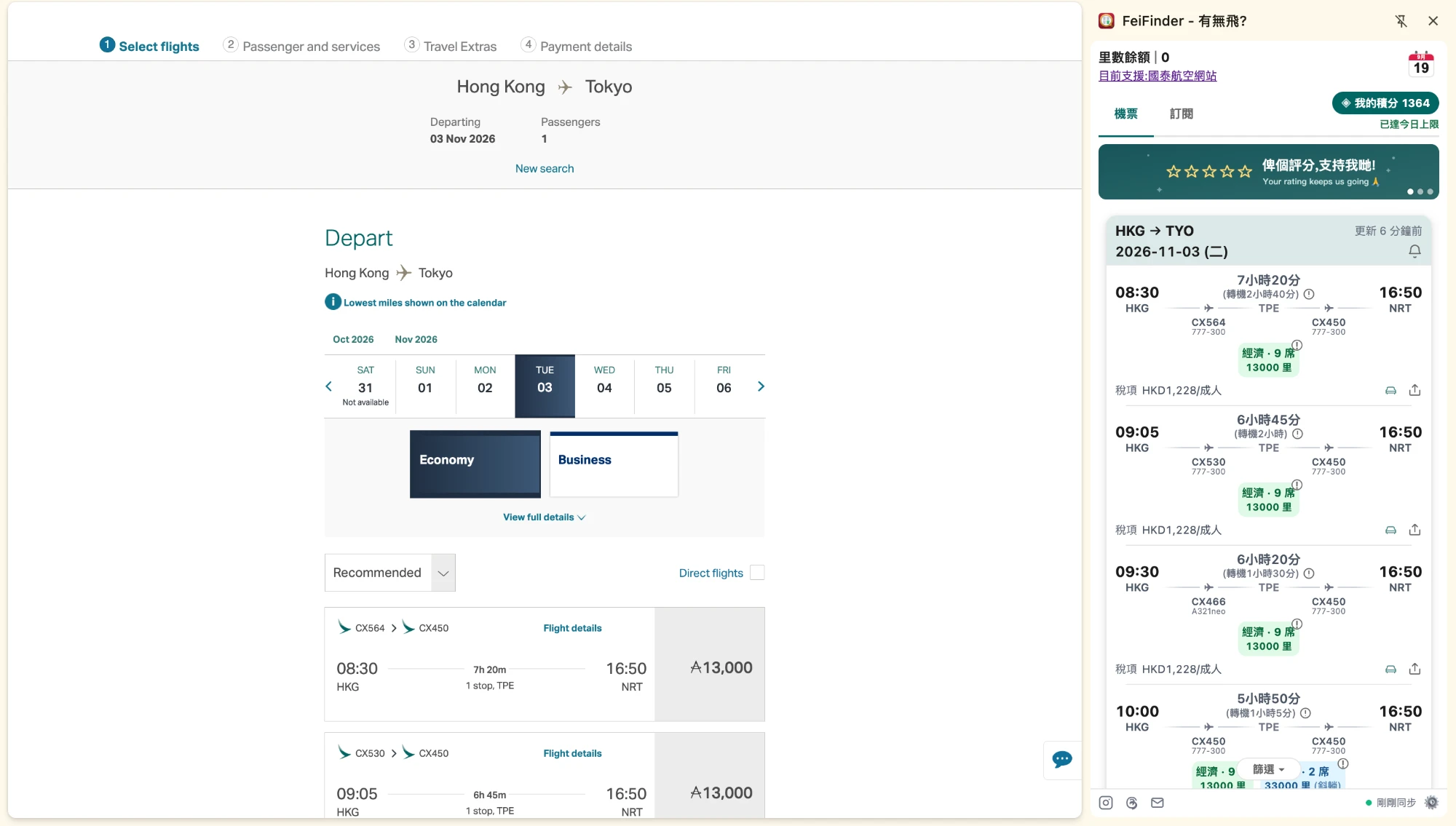This screenshot has width=1456, height=826.
Task: Click seat icon on the 09:05 flight row
Action: pyautogui.click(x=1390, y=531)
